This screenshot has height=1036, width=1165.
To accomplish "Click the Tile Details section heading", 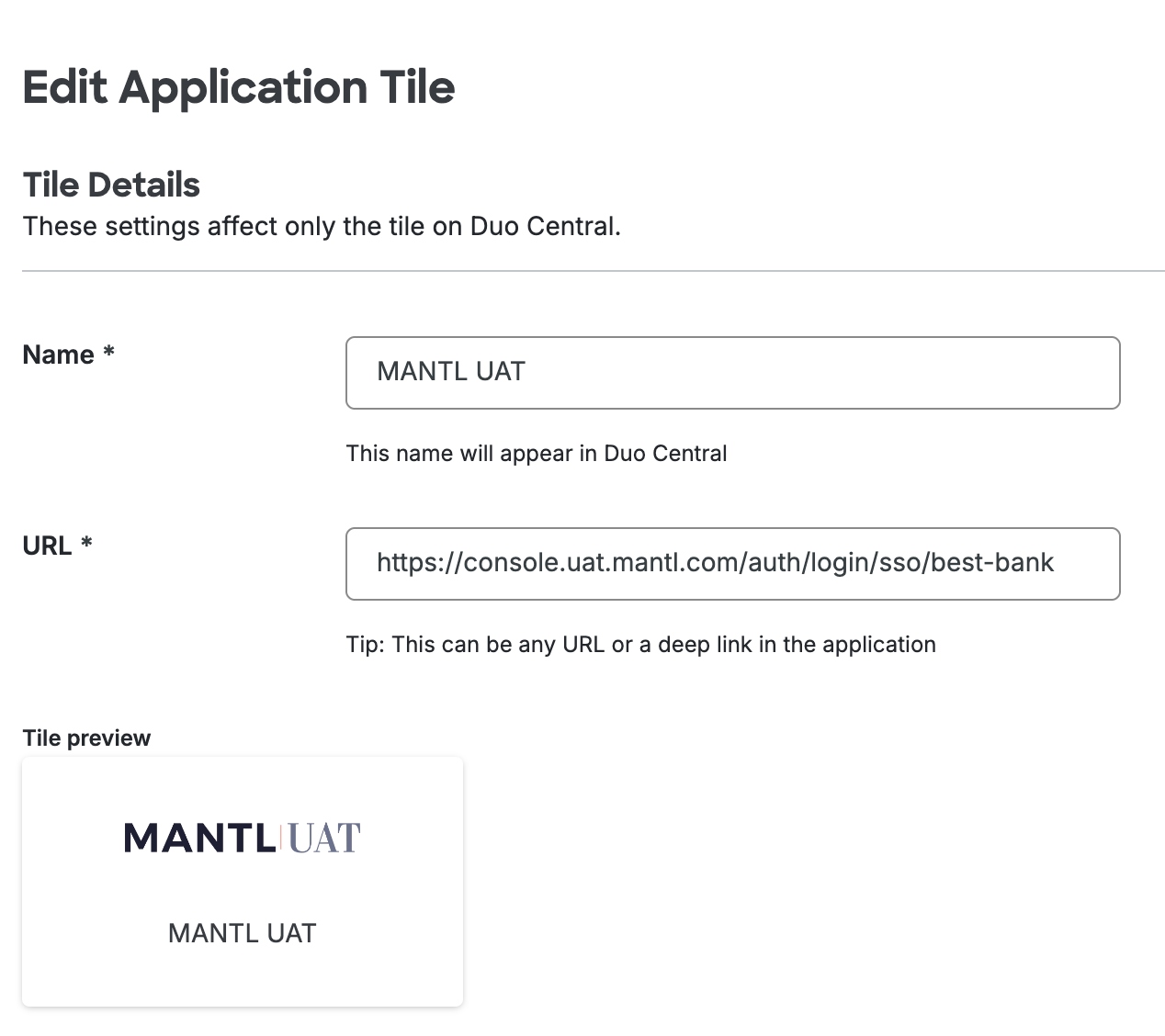I will [111, 185].
